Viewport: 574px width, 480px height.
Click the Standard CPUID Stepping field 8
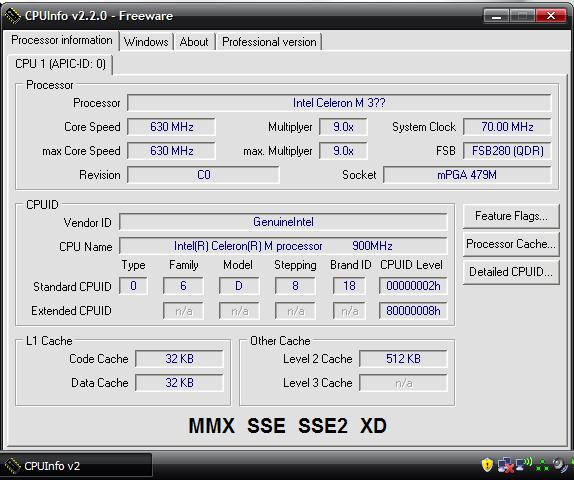[295, 286]
